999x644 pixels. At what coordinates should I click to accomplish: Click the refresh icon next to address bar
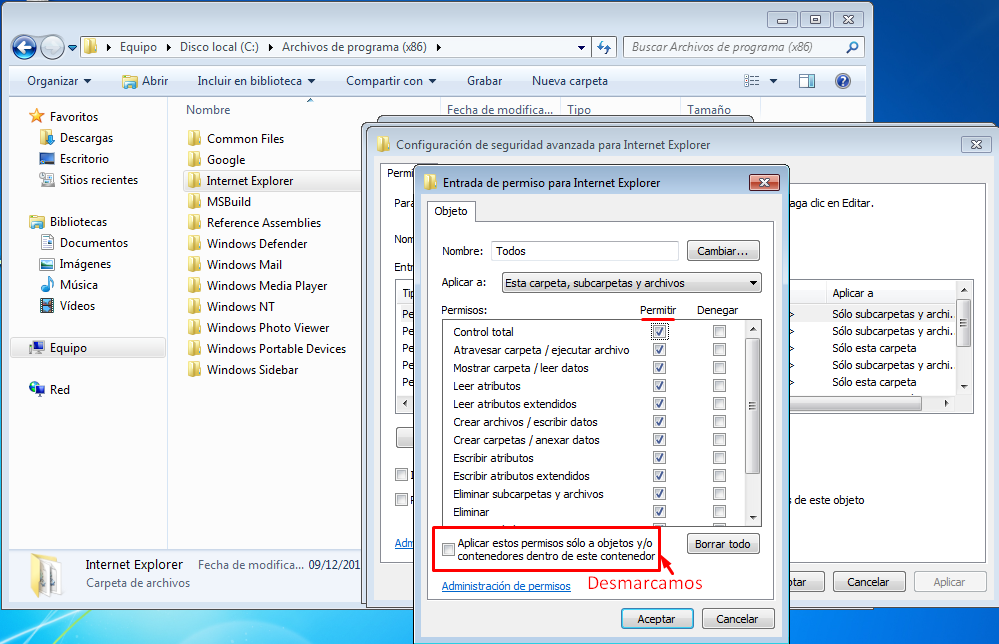604,47
